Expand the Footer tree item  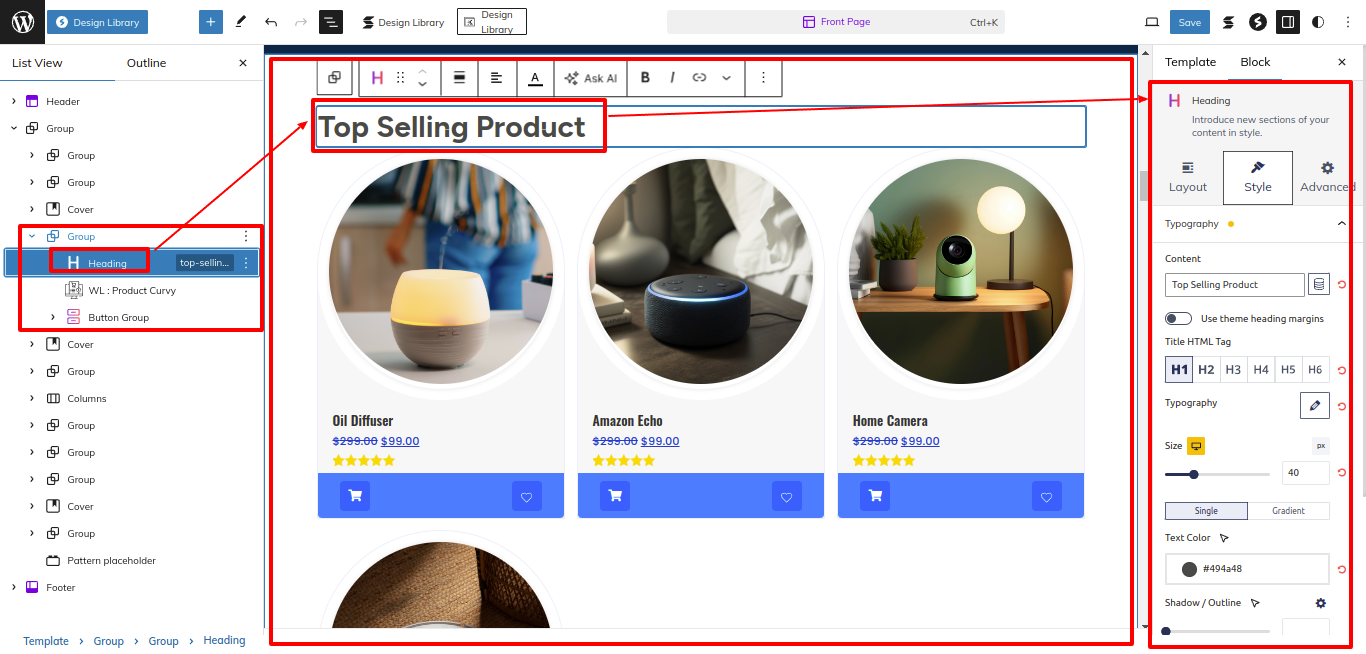pyautogui.click(x=14, y=587)
